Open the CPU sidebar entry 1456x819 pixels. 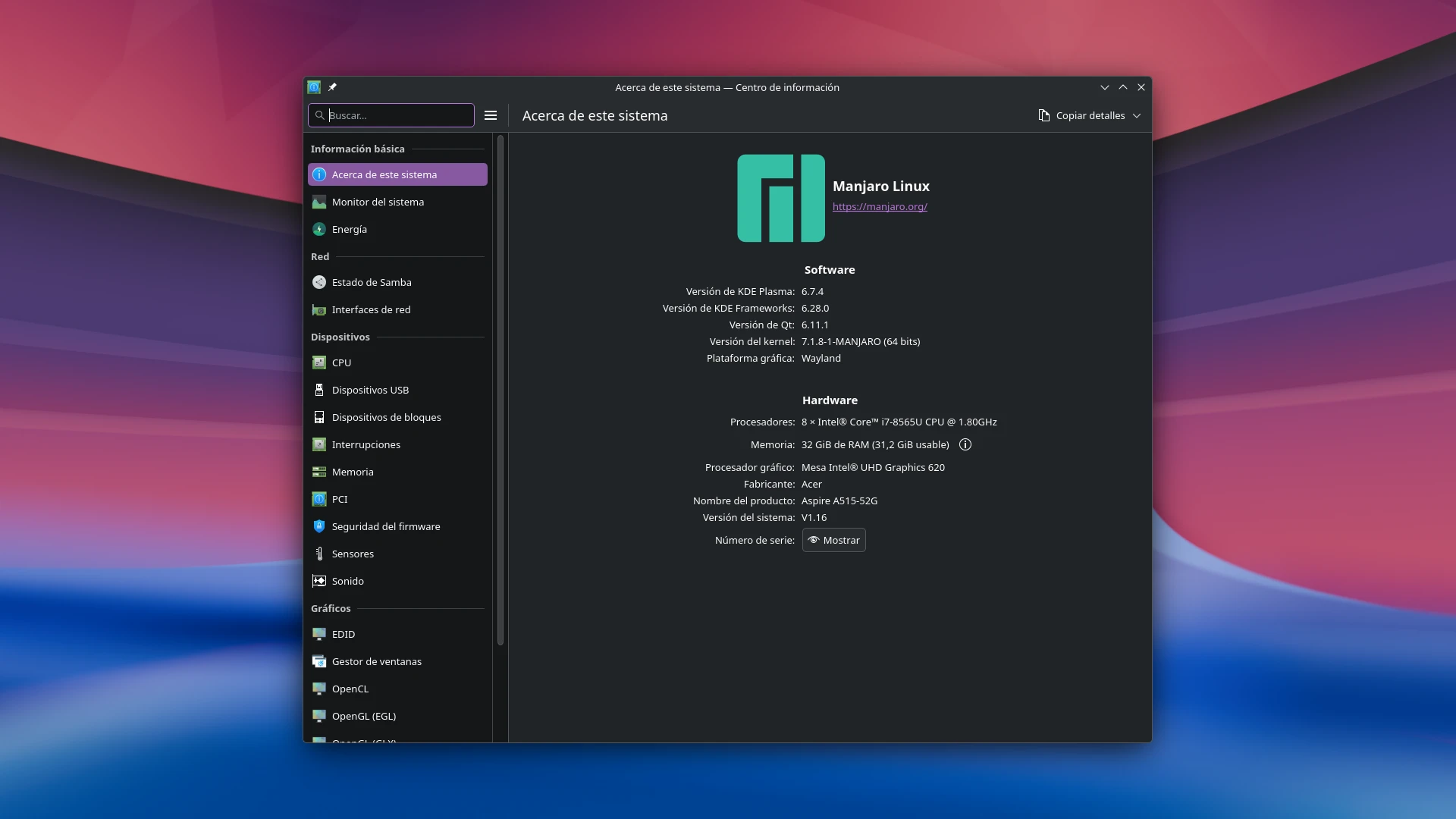pos(397,362)
